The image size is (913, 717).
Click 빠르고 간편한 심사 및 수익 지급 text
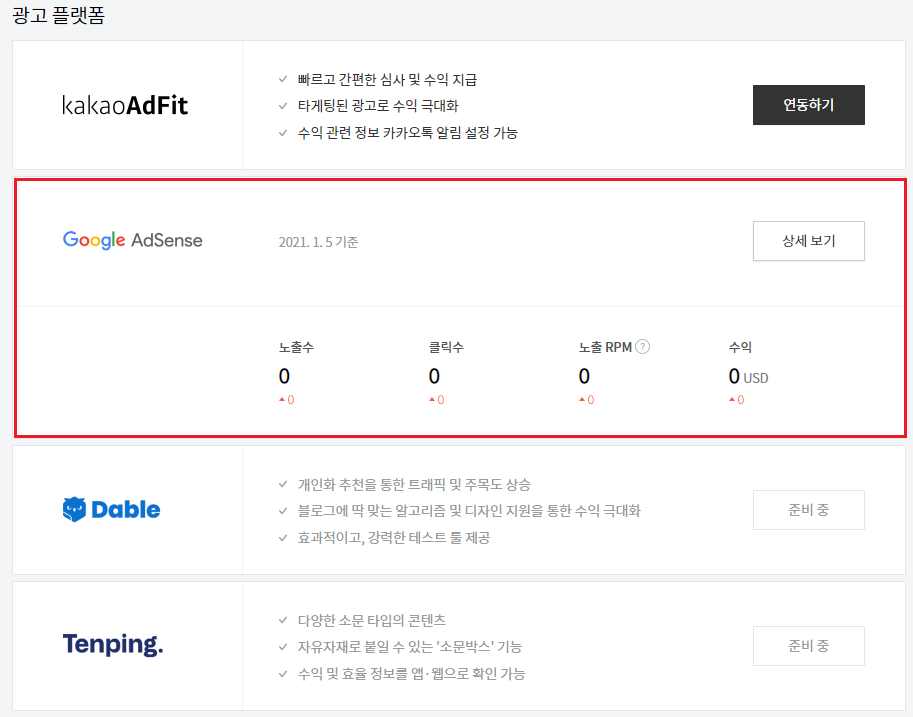tap(387, 79)
